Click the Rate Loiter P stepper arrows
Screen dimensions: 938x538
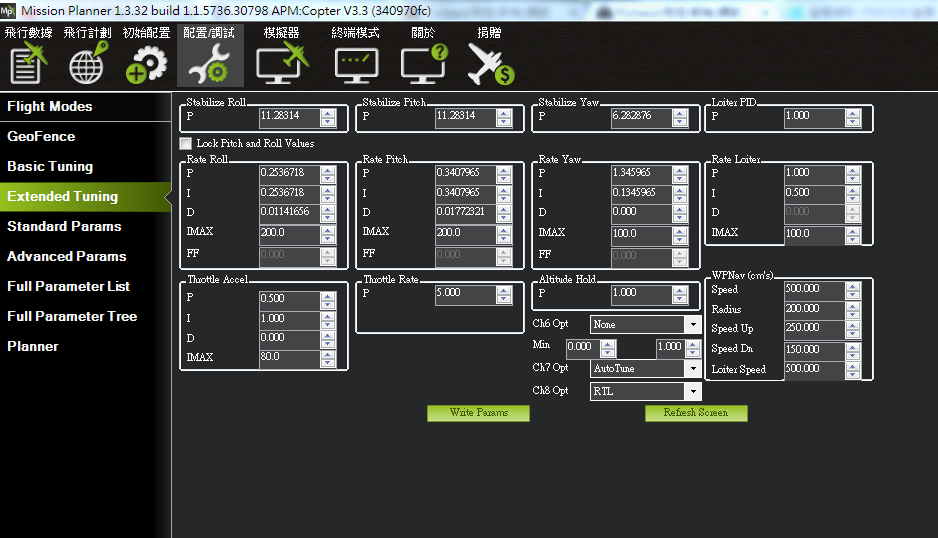point(853,174)
